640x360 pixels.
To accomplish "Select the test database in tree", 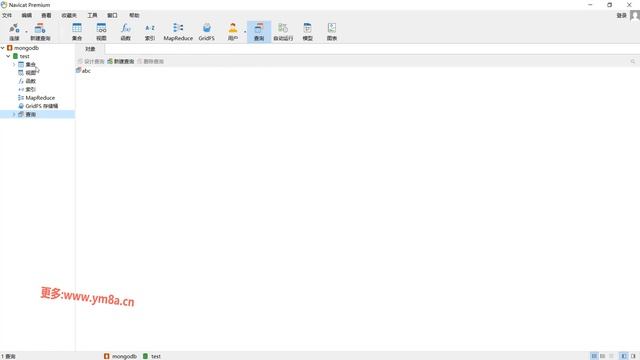I will pos(21,56).
